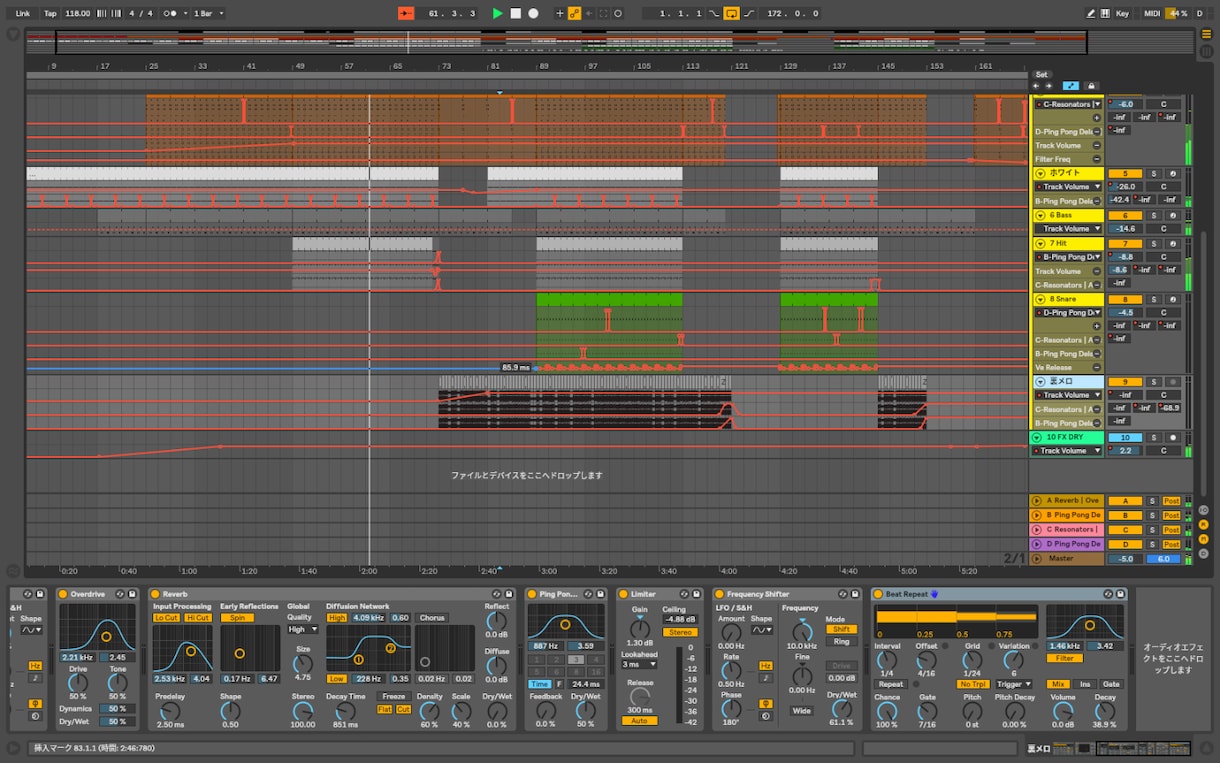Click the Stop transport button

coord(515,13)
